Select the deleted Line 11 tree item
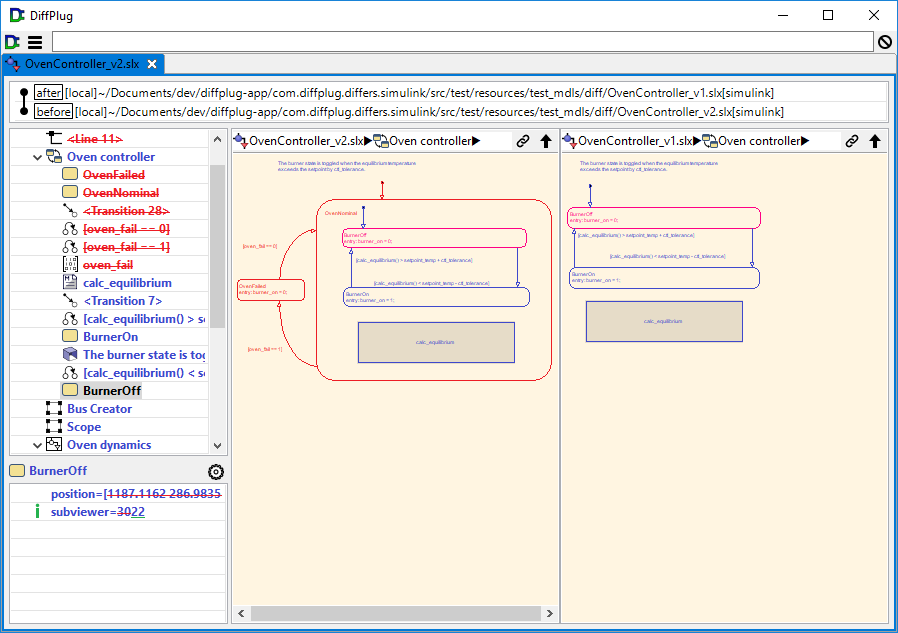The height and width of the screenshot is (633, 898). pyautogui.click(x=94, y=139)
